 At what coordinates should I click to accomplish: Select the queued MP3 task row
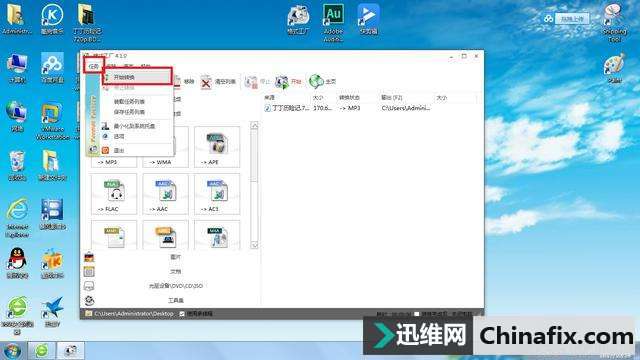tap(369, 108)
